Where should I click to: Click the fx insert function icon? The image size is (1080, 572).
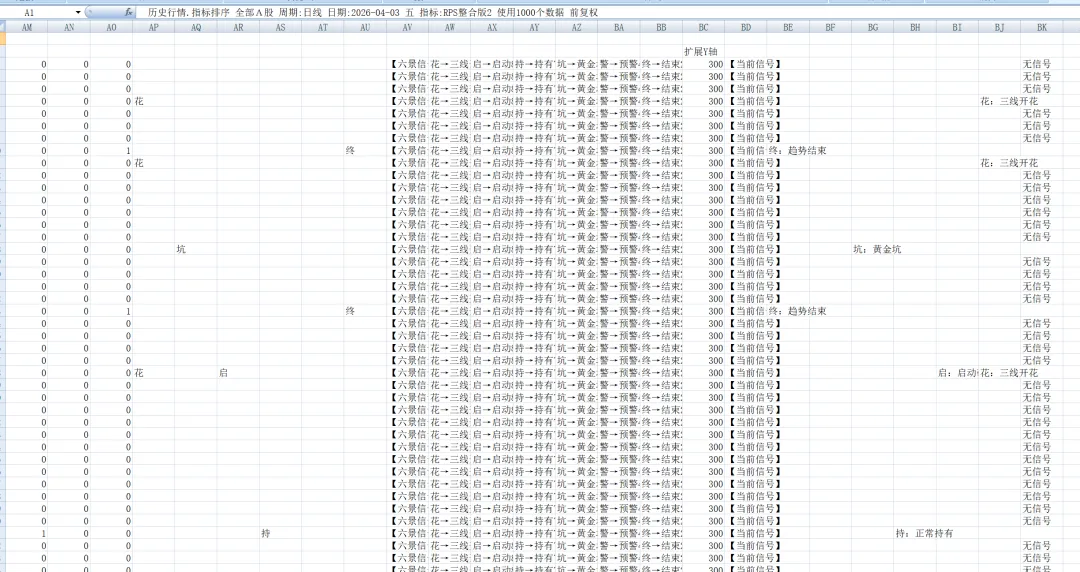click(129, 12)
